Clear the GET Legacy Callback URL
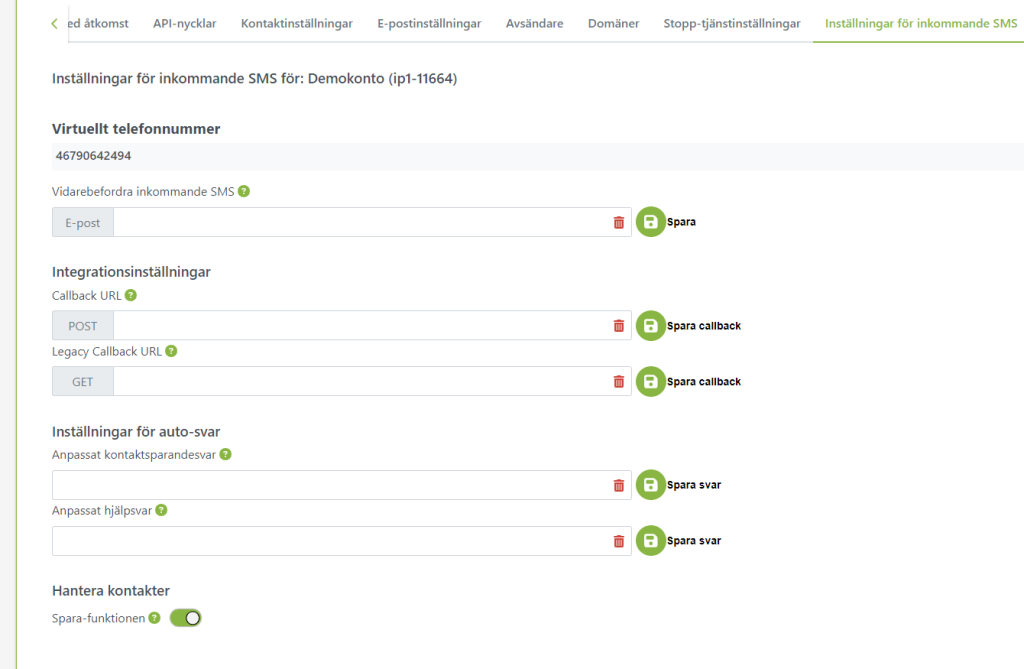 tap(618, 382)
